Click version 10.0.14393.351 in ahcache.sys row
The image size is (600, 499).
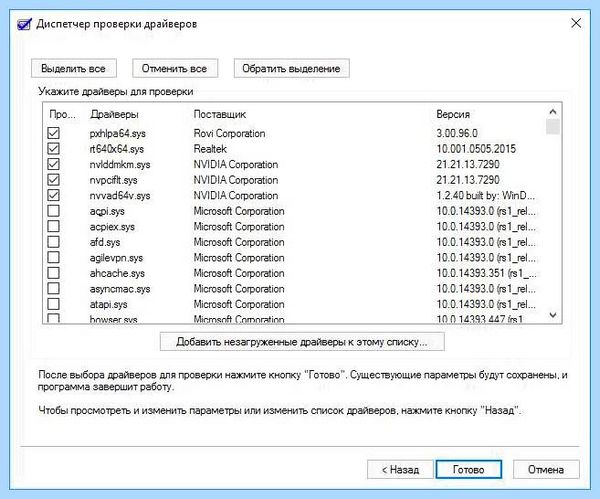click(486, 273)
